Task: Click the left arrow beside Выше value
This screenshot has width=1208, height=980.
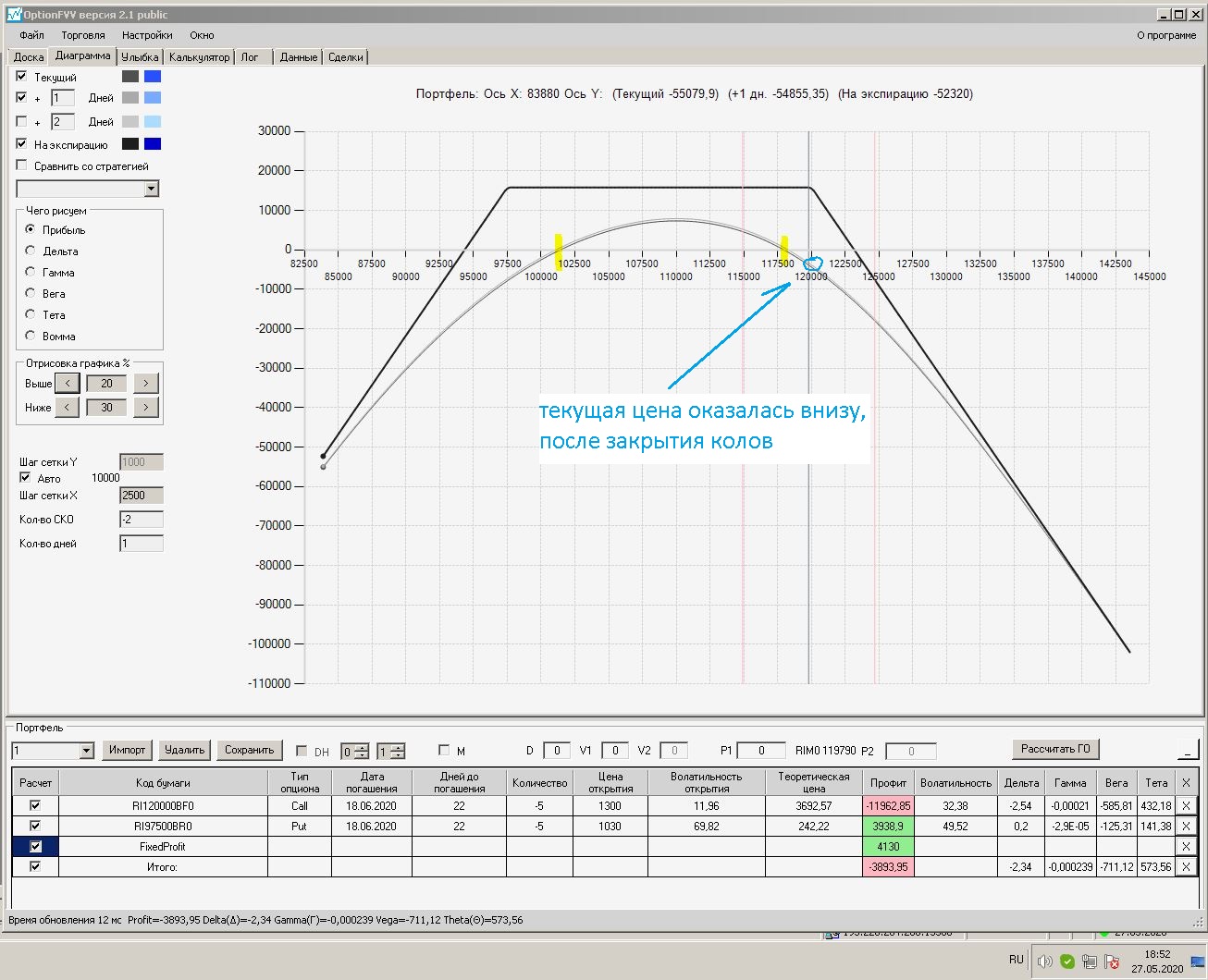Action: tap(68, 384)
